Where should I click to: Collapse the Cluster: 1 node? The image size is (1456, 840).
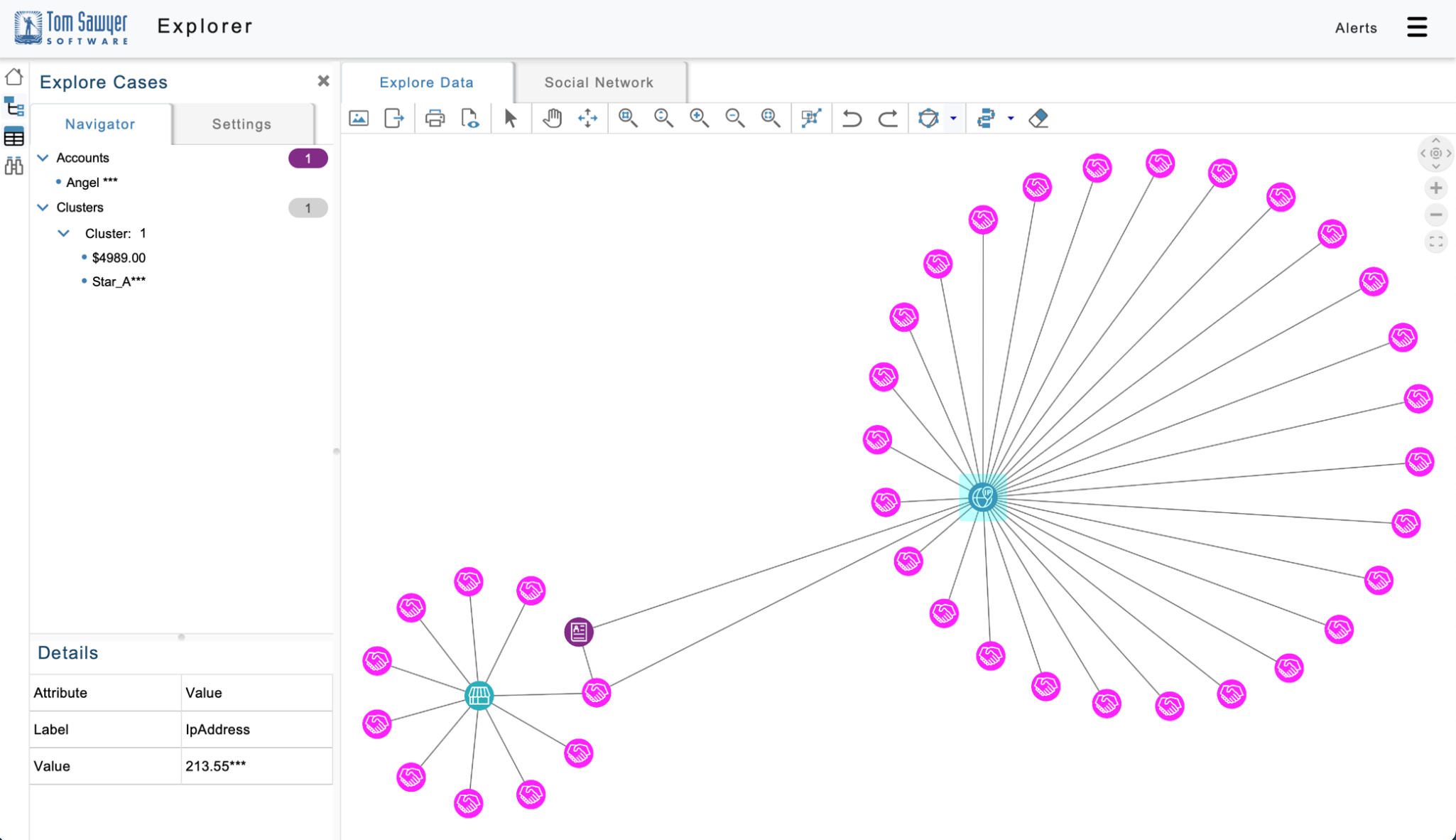click(64, 233)
